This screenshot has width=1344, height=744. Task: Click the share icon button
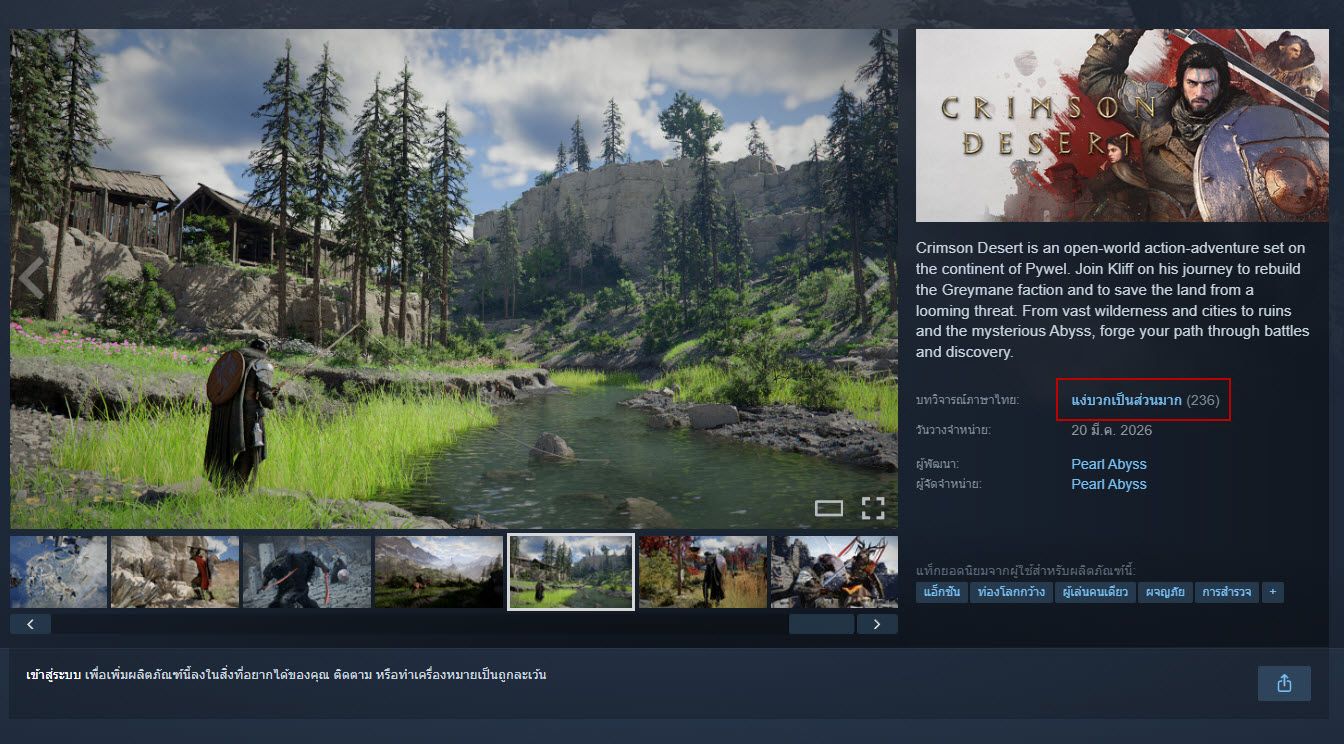pos(1284,683)
